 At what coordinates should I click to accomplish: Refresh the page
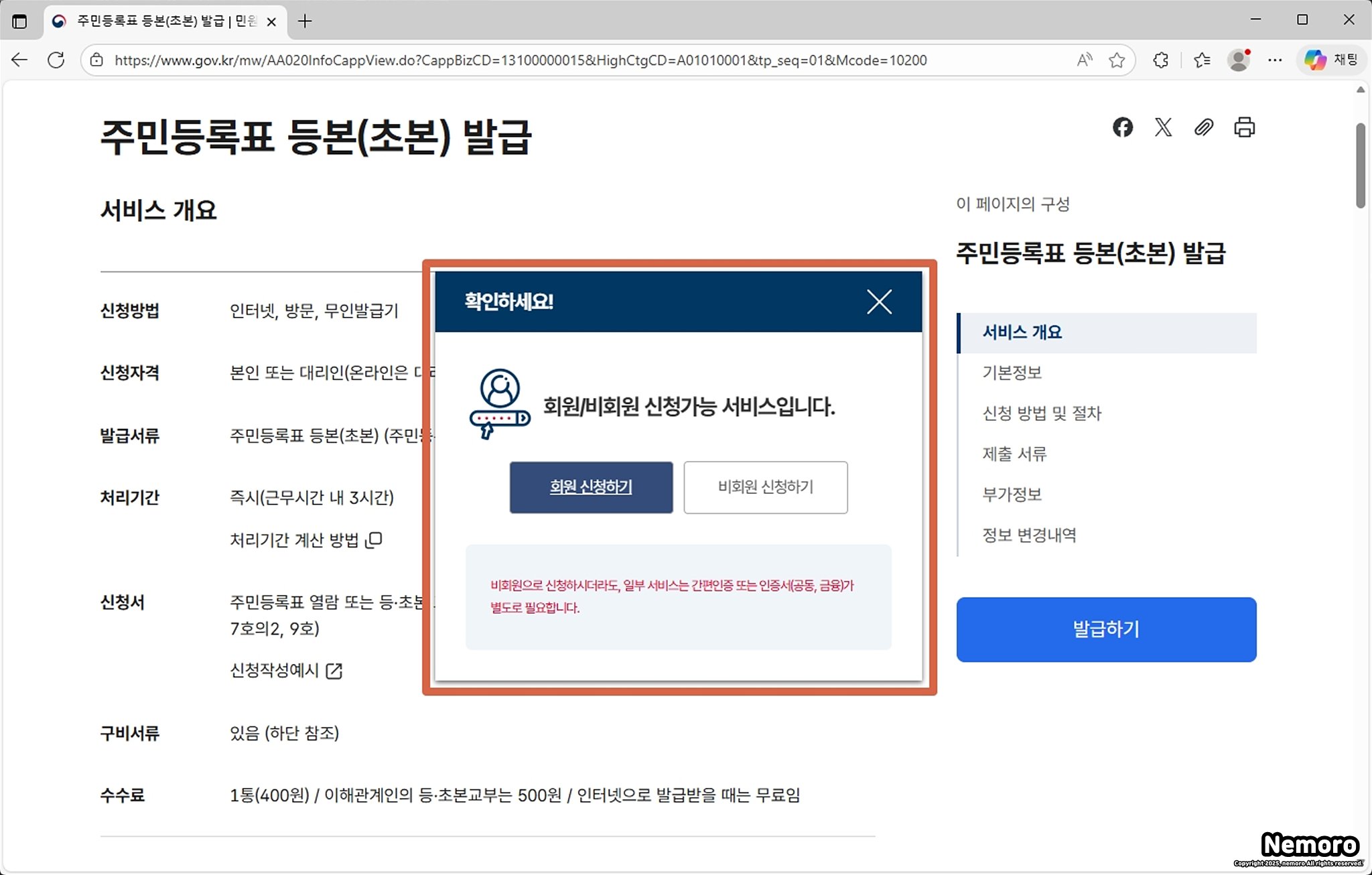click(56, 60)
